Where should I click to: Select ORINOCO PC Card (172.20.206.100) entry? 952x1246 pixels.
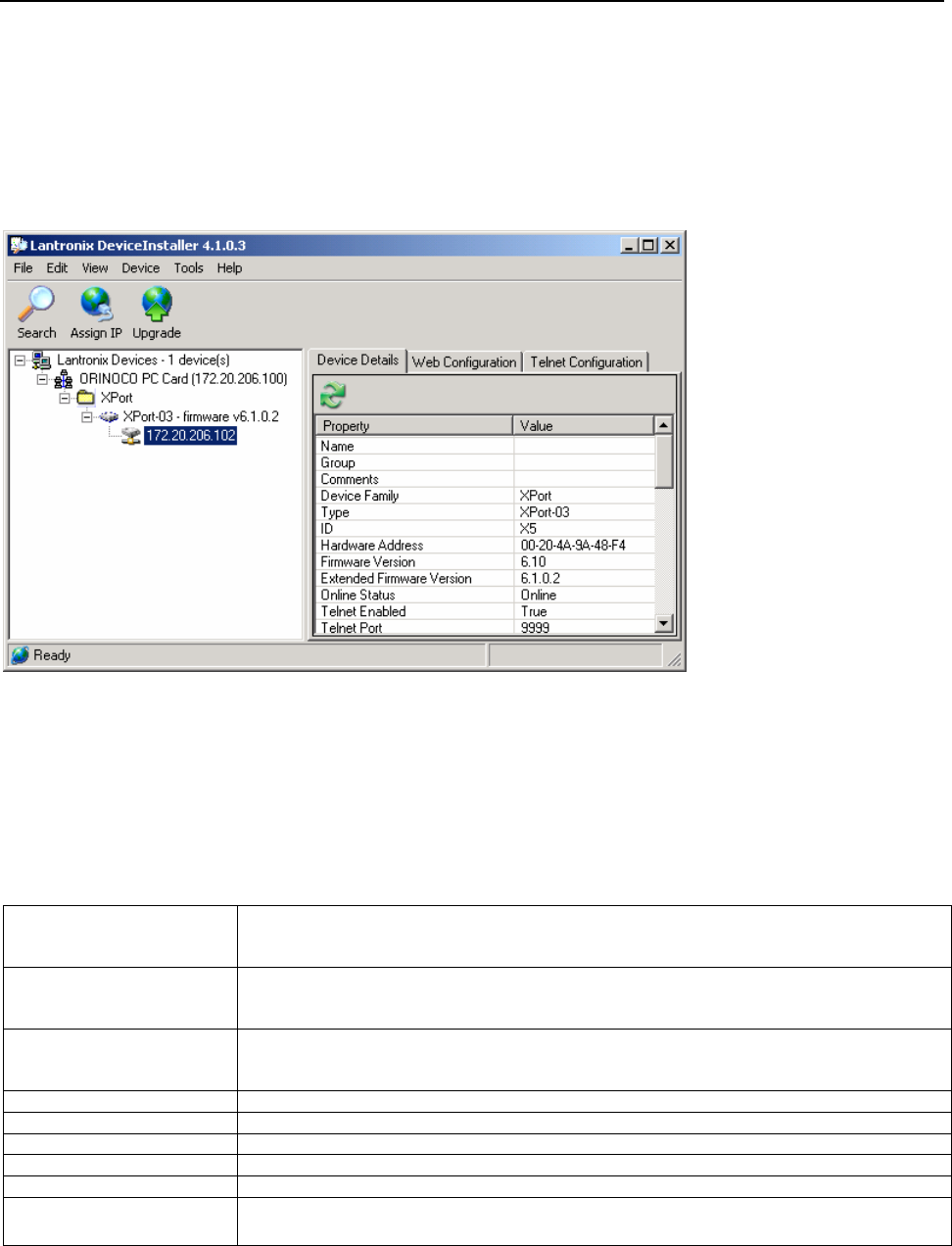[x=182, y=379]
